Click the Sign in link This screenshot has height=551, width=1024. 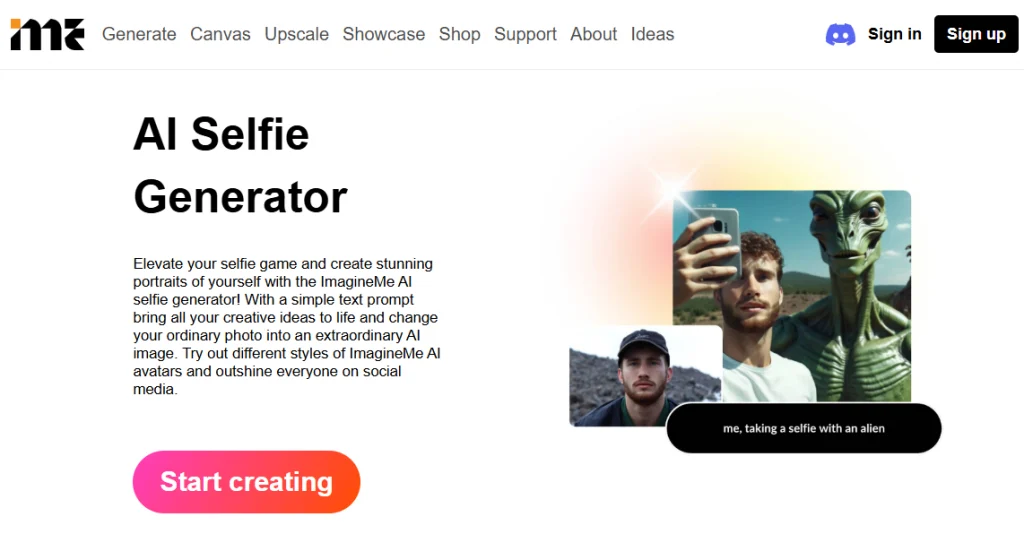click(895, 34)
